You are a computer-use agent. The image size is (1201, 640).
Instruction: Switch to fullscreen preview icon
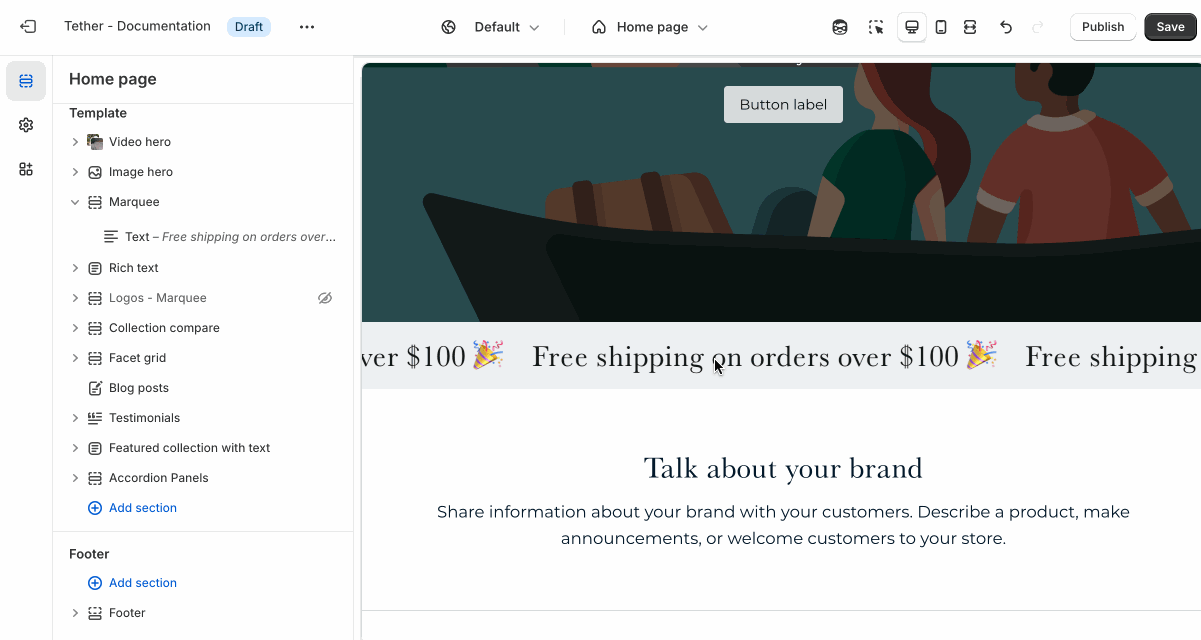[970, 27]
